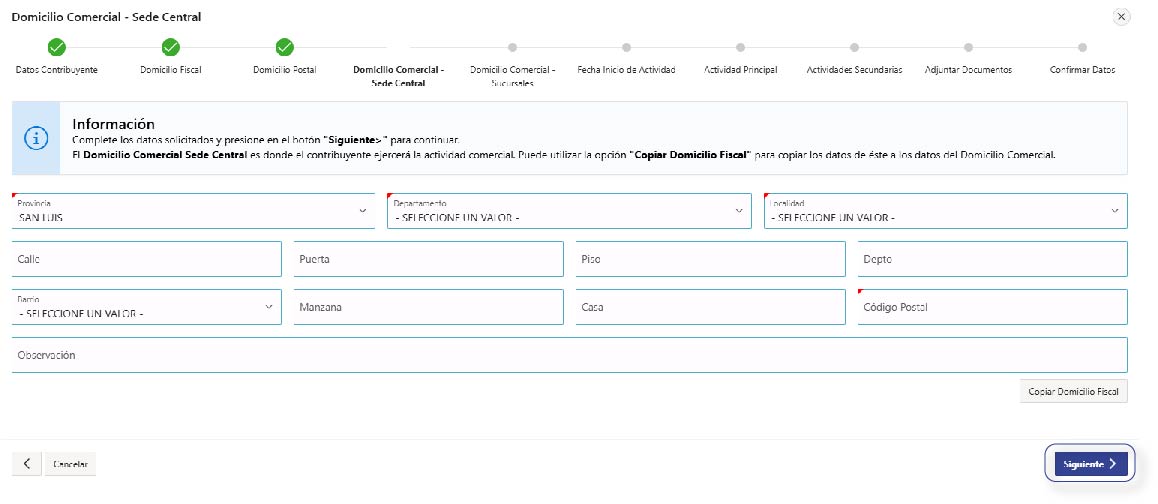Click the back arrow chevron button

tap(26, 464)
